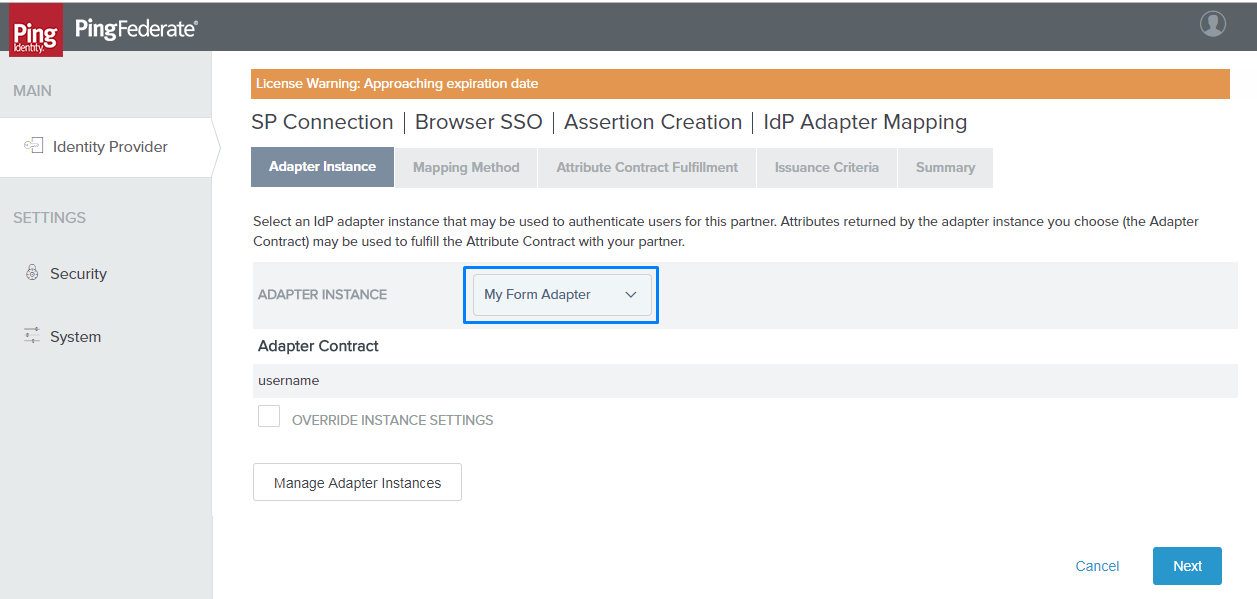This screenshot has height=599, width=1257.
Task: Open the Adapter Instance dropdown
Action: [561, 295]
